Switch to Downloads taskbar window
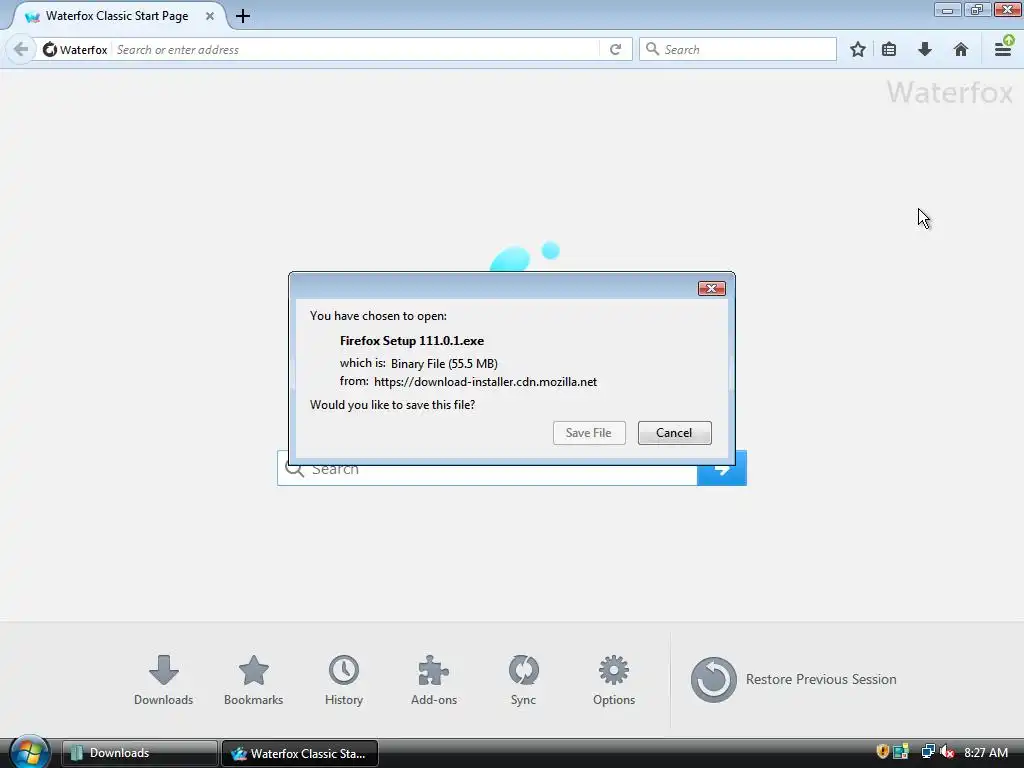This screenshot has width=1024, height=768. click(x=140, y=753)
